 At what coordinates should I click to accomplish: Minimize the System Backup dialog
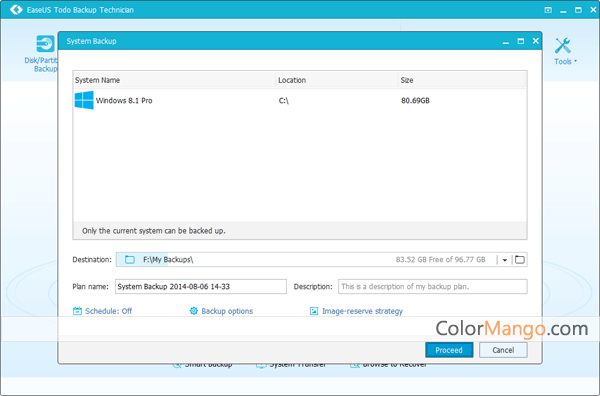tap(506, 41)
